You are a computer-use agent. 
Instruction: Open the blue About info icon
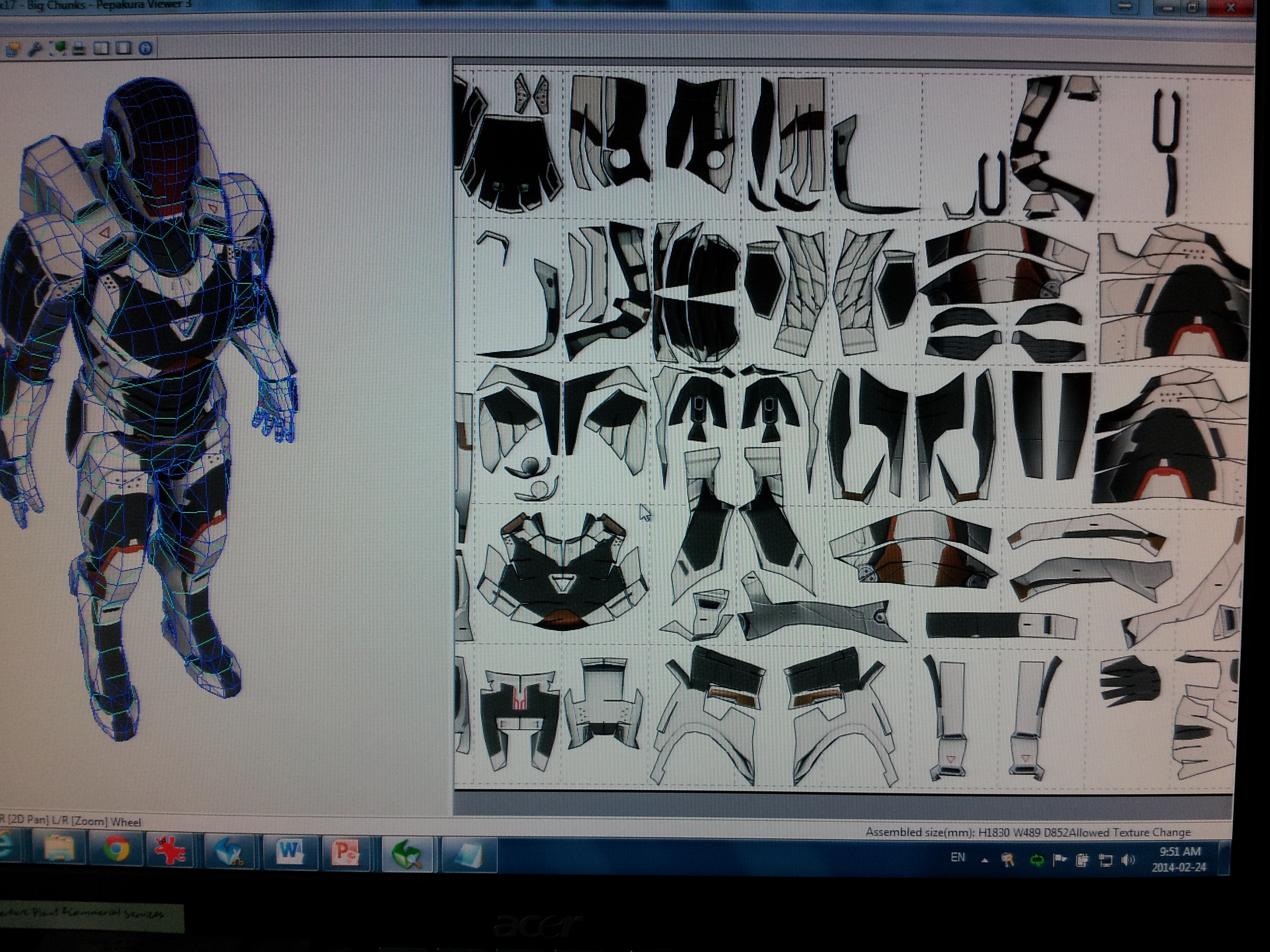[145, 48]
